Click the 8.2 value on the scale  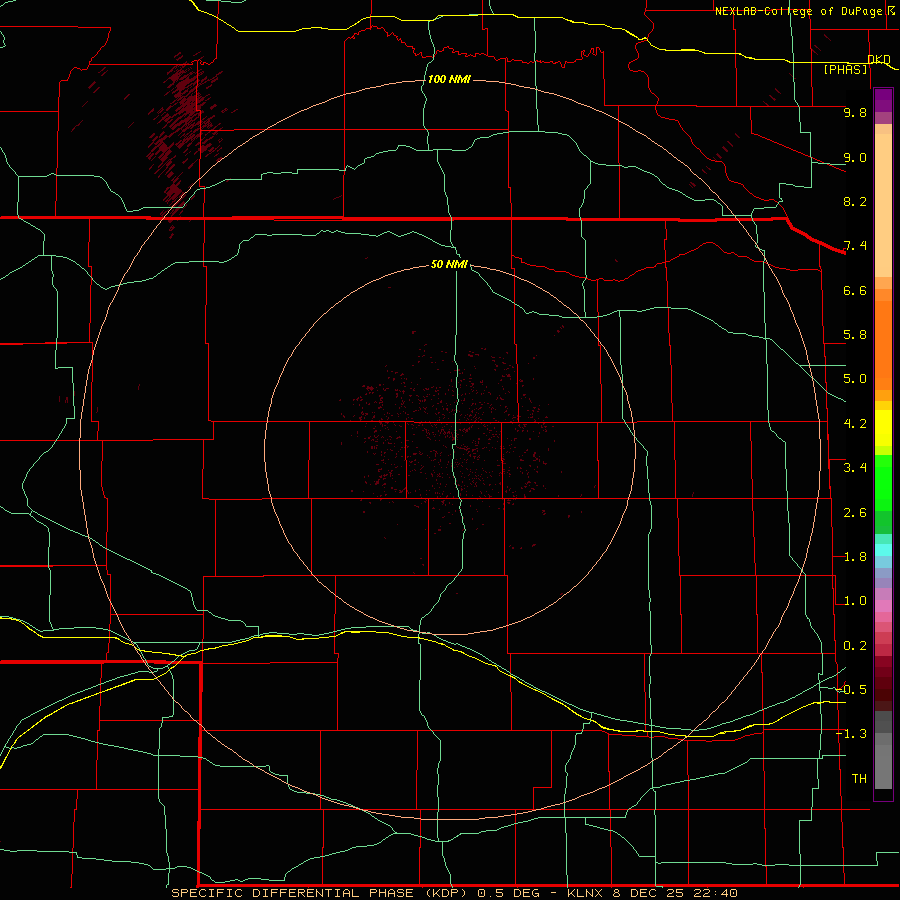(x=855, y=201)
